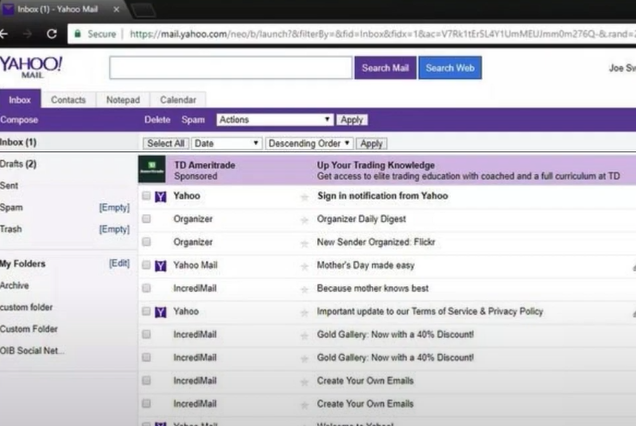Image resolution: width=636 pixels, height=426 pixels.
Task: Open the Calendar tab
Action: (178, 100)
